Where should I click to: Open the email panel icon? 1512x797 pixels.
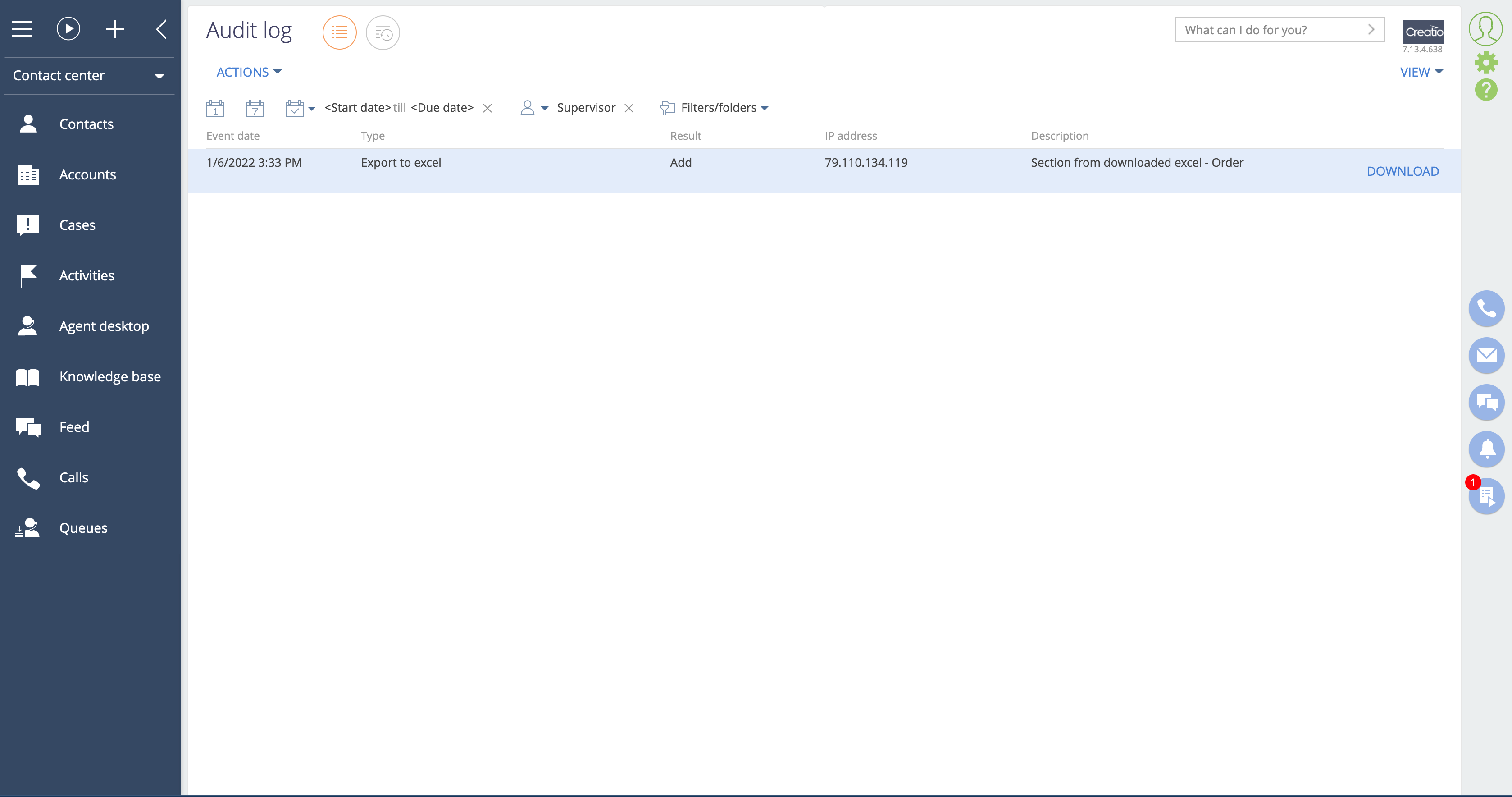click(x=1486, y=355)
